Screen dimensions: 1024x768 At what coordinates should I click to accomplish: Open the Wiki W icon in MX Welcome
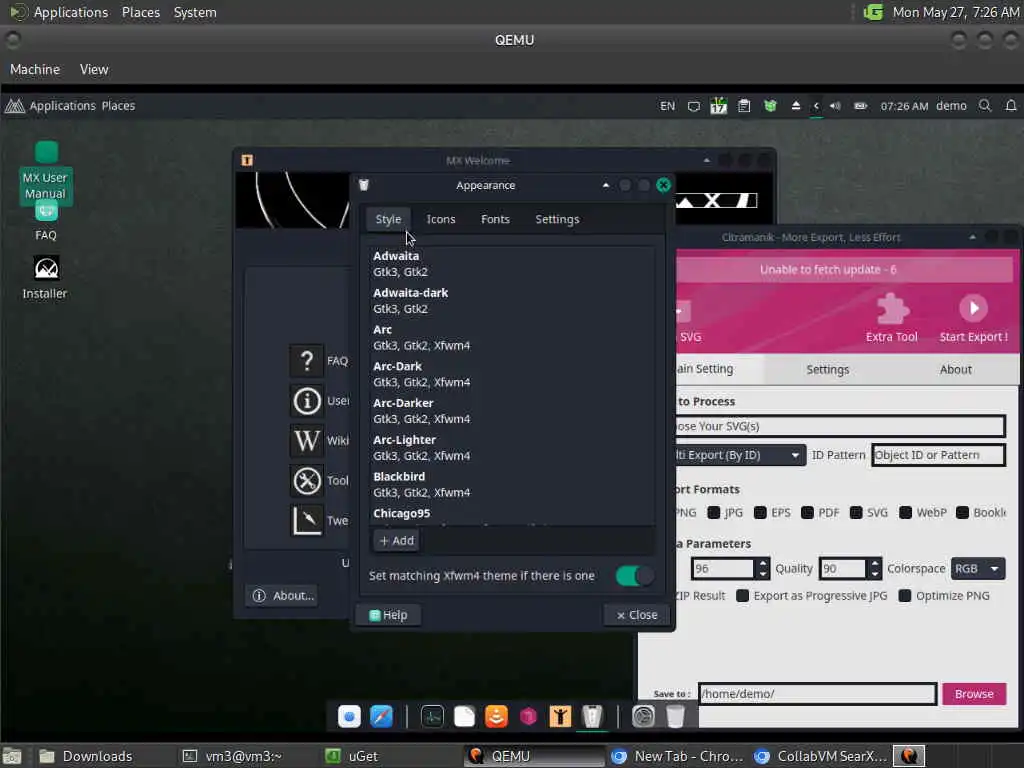pos(306,440)
